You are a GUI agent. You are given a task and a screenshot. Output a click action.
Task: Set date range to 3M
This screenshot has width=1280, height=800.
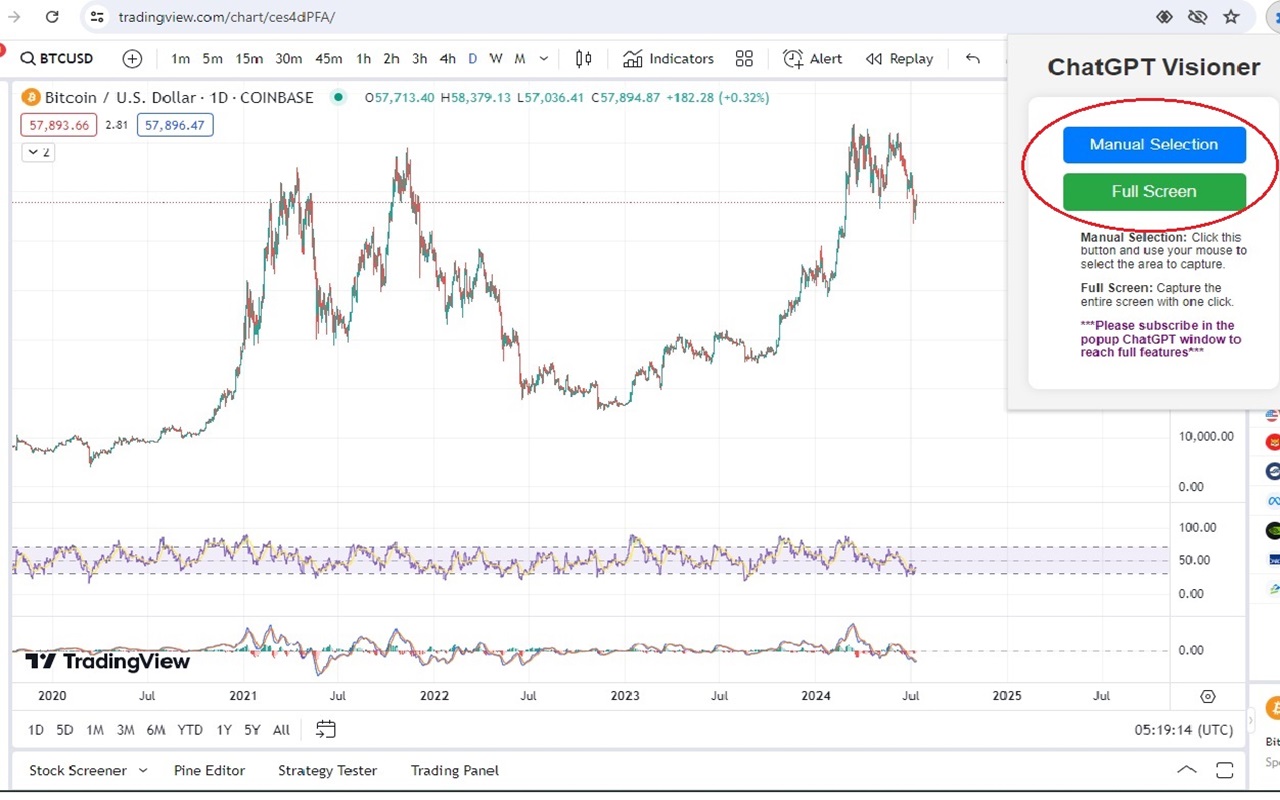click(125, 730)
